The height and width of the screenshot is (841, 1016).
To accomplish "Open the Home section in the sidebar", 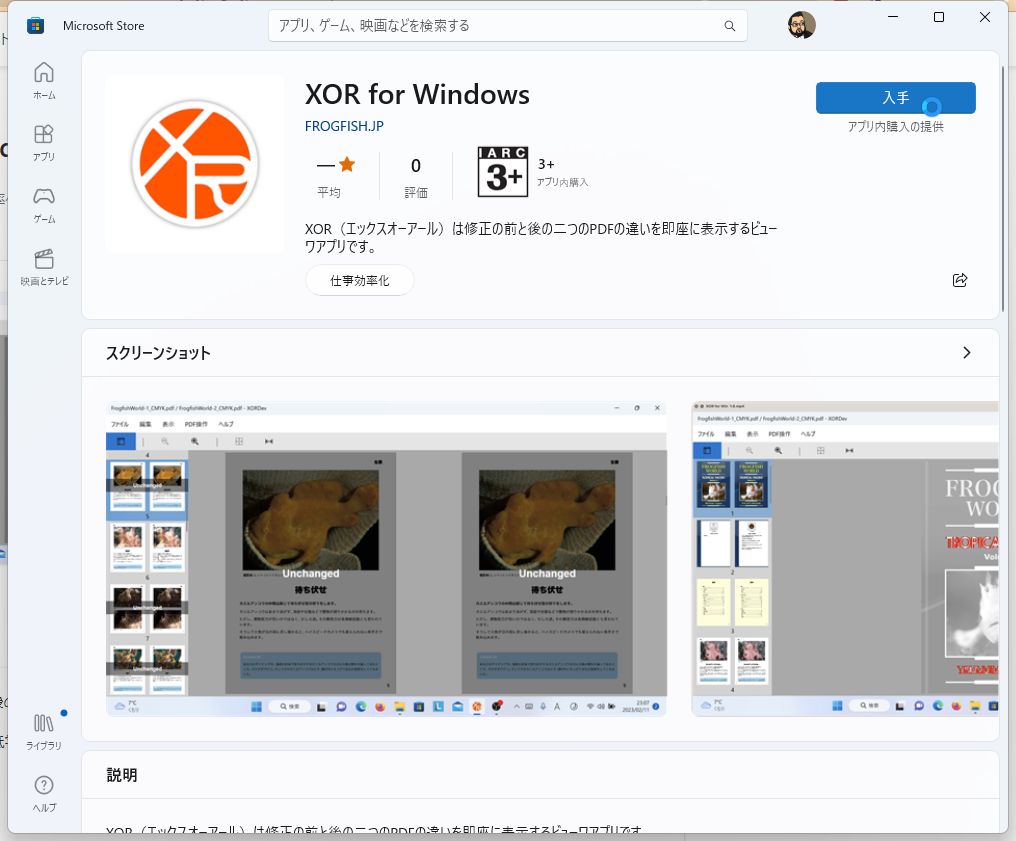I will 43,81.
